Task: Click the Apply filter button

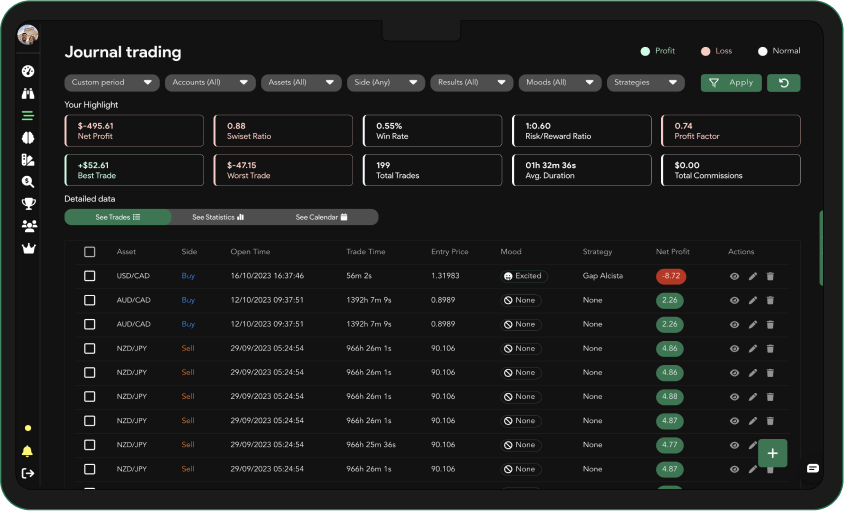Action: click(x=731, y=83)
